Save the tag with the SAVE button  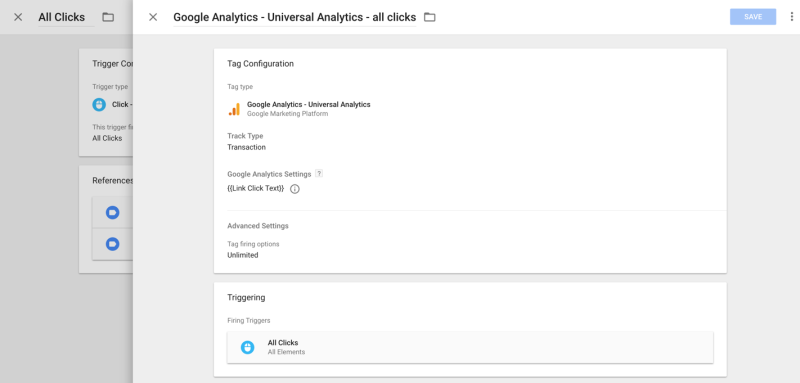point(753,17)
